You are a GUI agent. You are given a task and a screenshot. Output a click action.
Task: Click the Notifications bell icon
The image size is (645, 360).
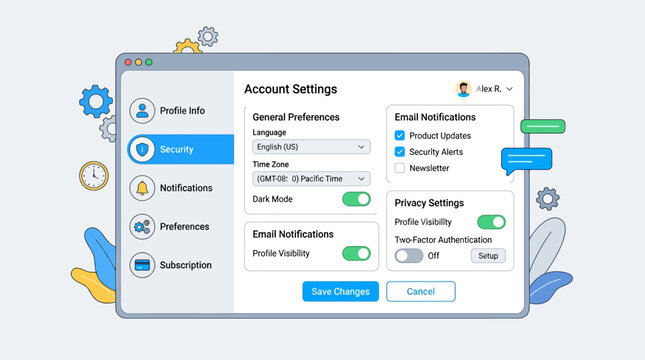pos(142,188)
